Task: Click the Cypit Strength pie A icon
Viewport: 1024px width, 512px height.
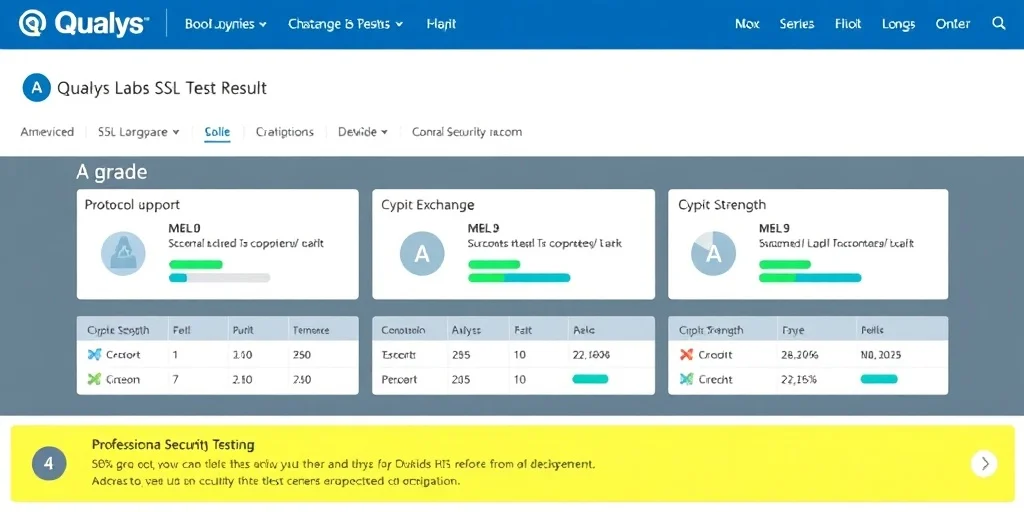Action: (713, 253)
